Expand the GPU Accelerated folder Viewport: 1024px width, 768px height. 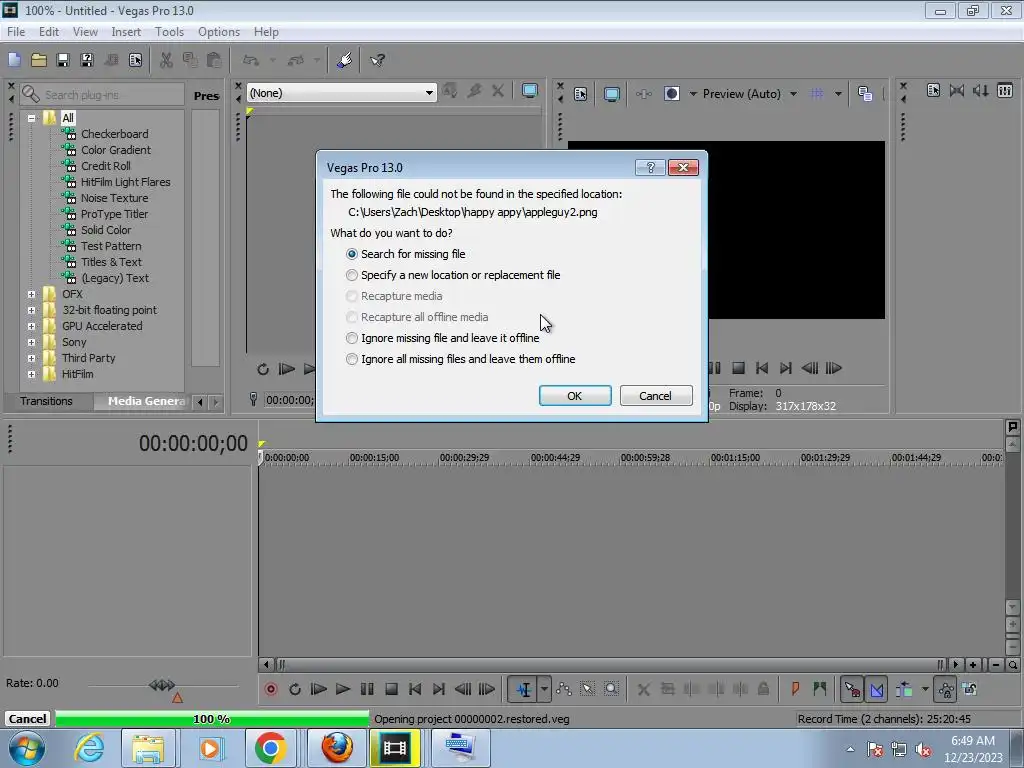(31, 327)
